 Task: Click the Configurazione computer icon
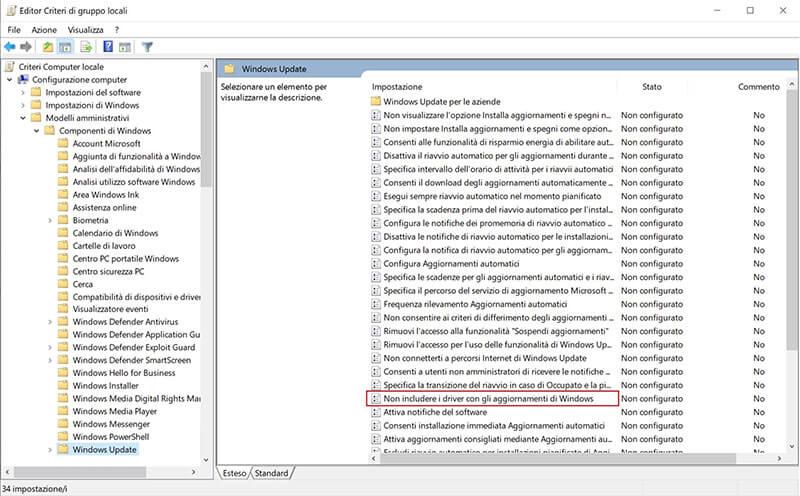coord(23,80)
